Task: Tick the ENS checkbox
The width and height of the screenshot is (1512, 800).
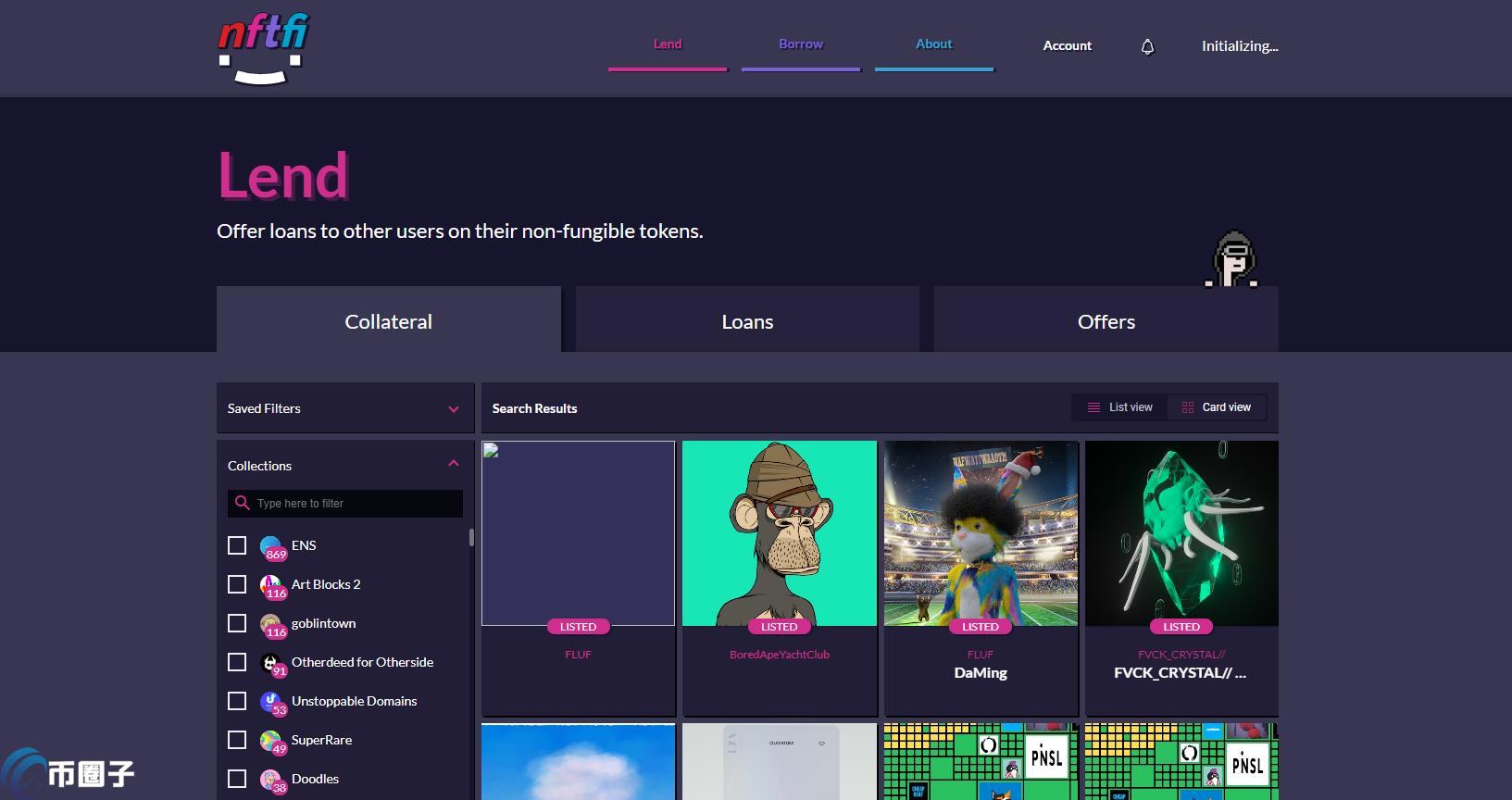Action: (237, 545)
